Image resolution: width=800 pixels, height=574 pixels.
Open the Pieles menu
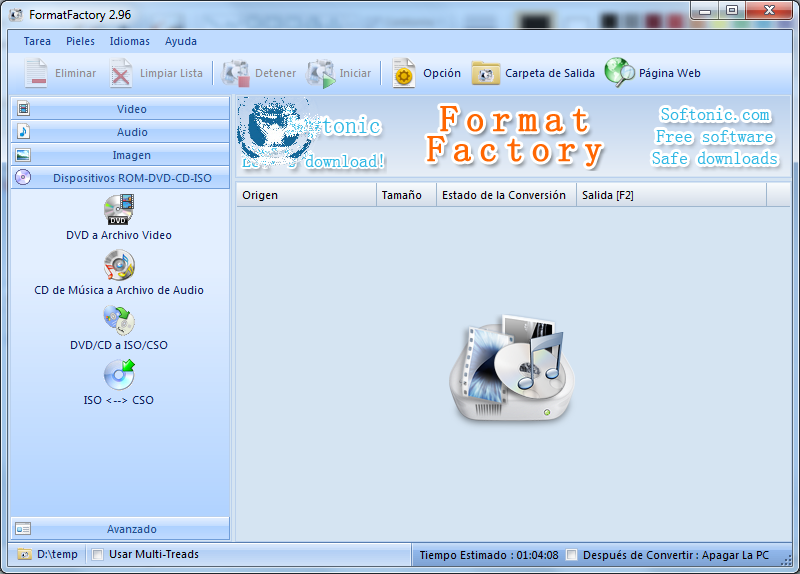pyautogui.click(x=80, y=41)
